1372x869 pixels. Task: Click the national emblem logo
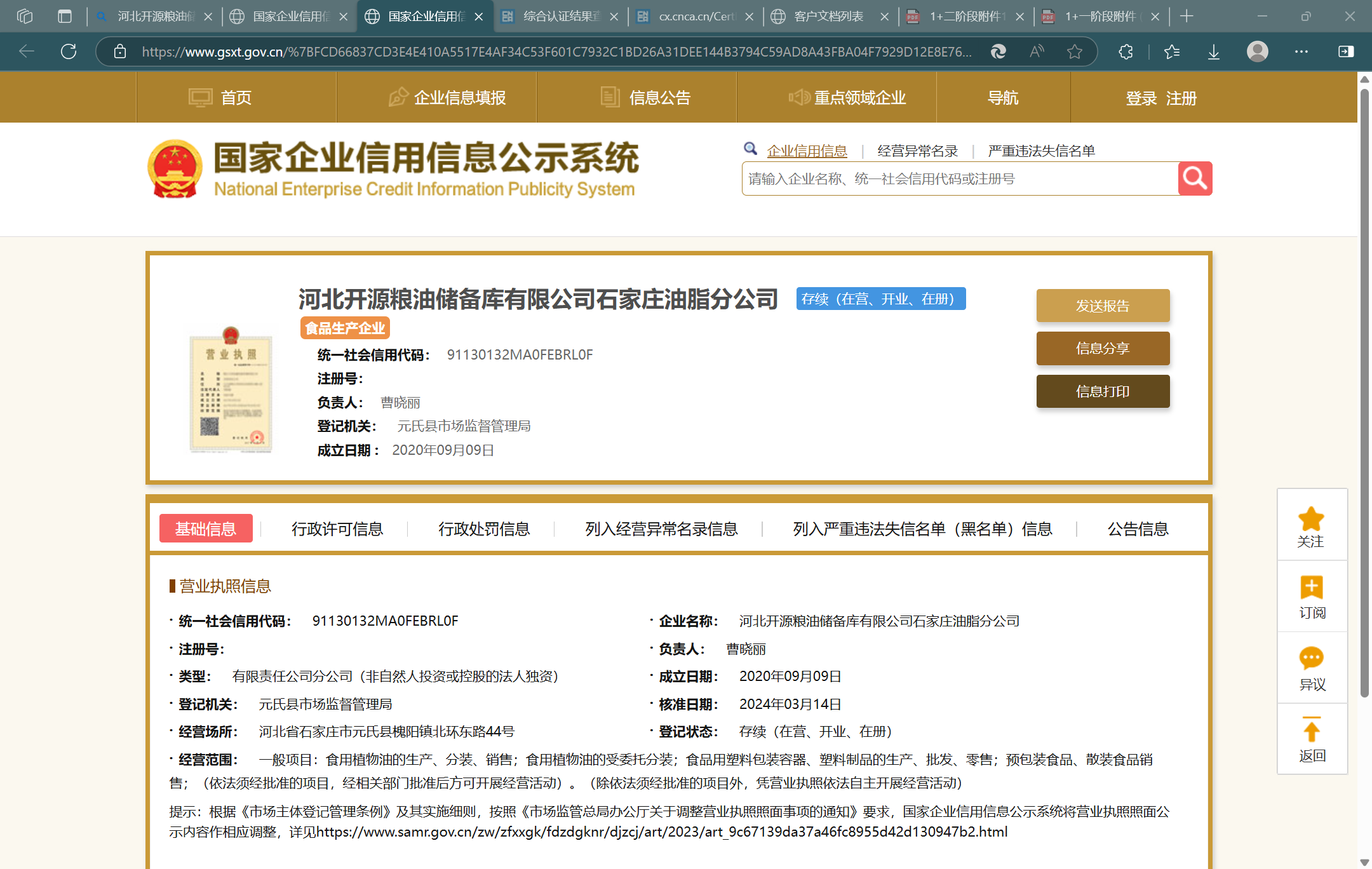(175, 169)
